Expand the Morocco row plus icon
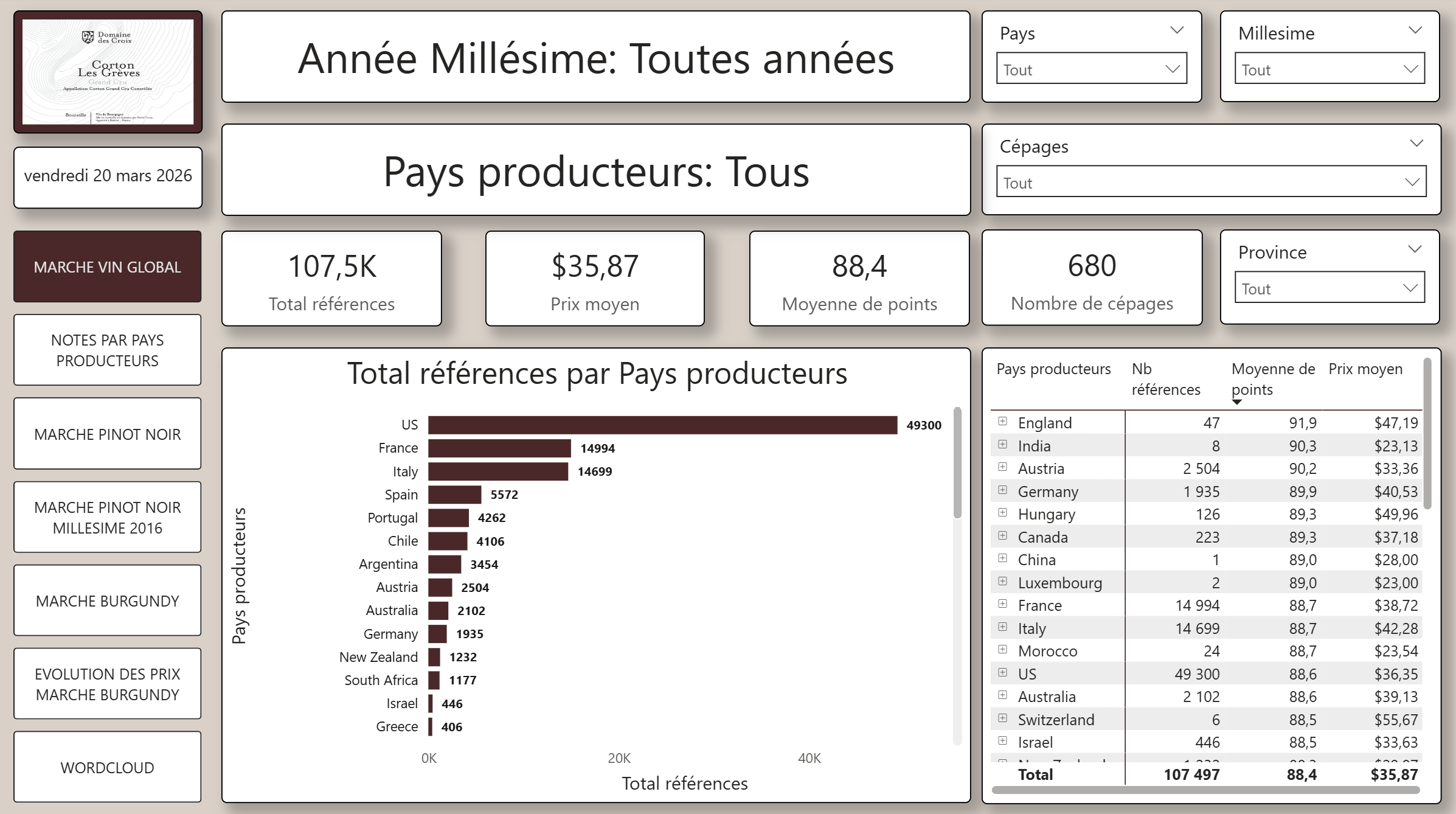The image size is (1456, 814). point(1002,650)
